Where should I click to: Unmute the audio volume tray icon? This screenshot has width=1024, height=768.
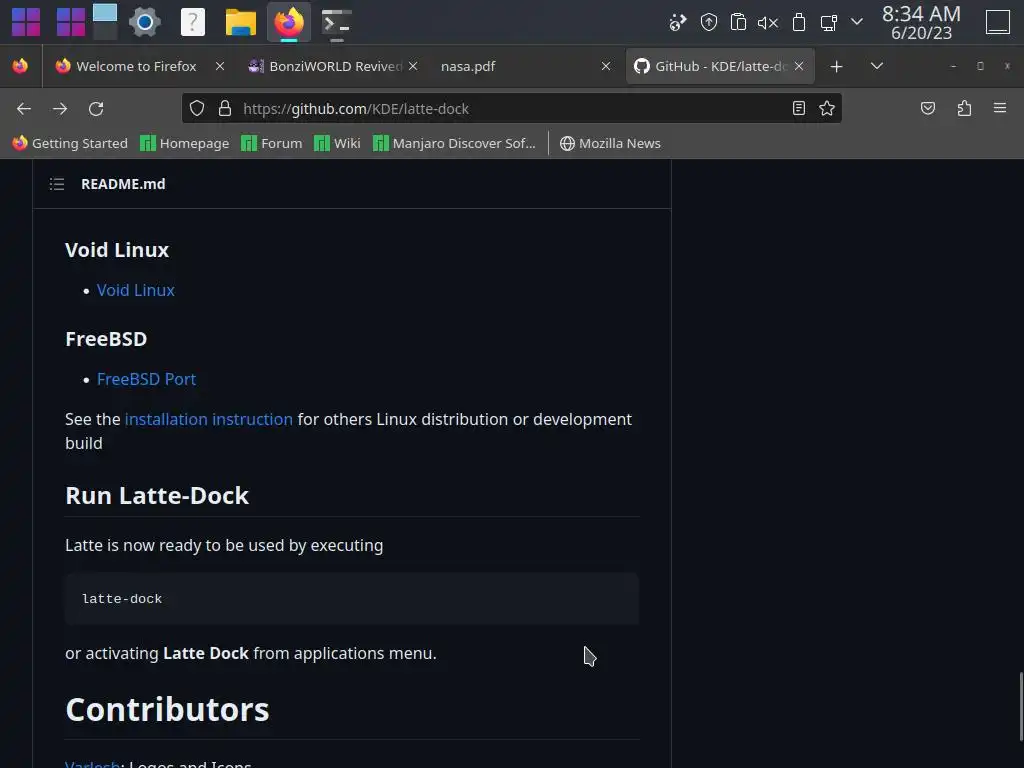(768, 23)
